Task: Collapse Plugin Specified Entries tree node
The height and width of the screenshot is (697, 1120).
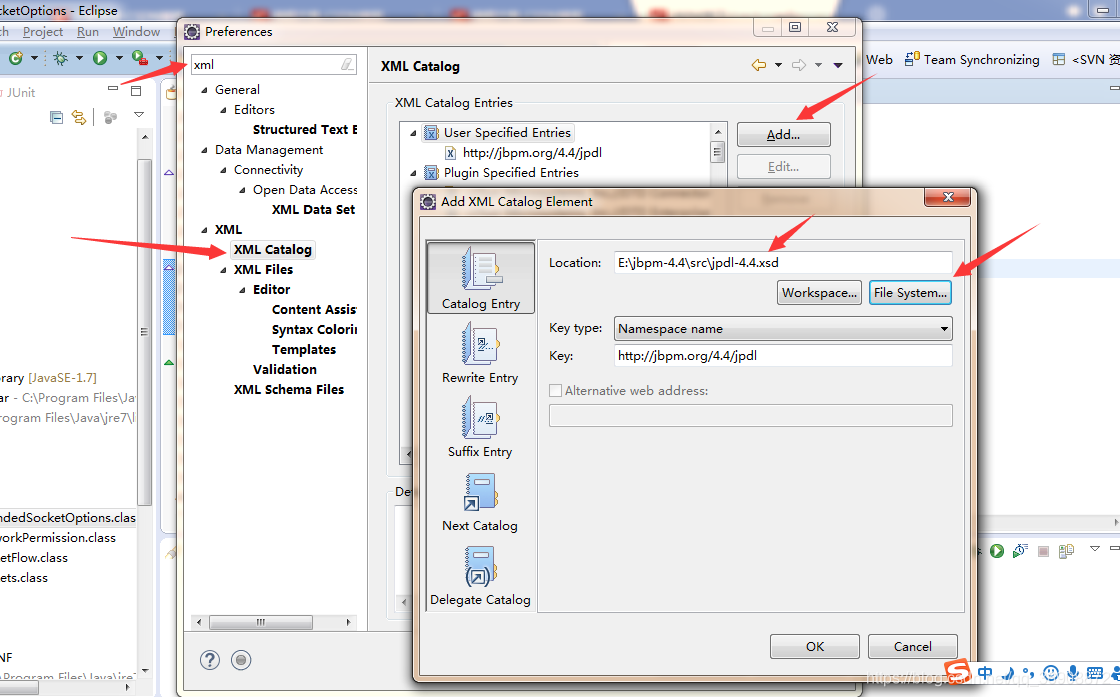Action: [413, 173]
